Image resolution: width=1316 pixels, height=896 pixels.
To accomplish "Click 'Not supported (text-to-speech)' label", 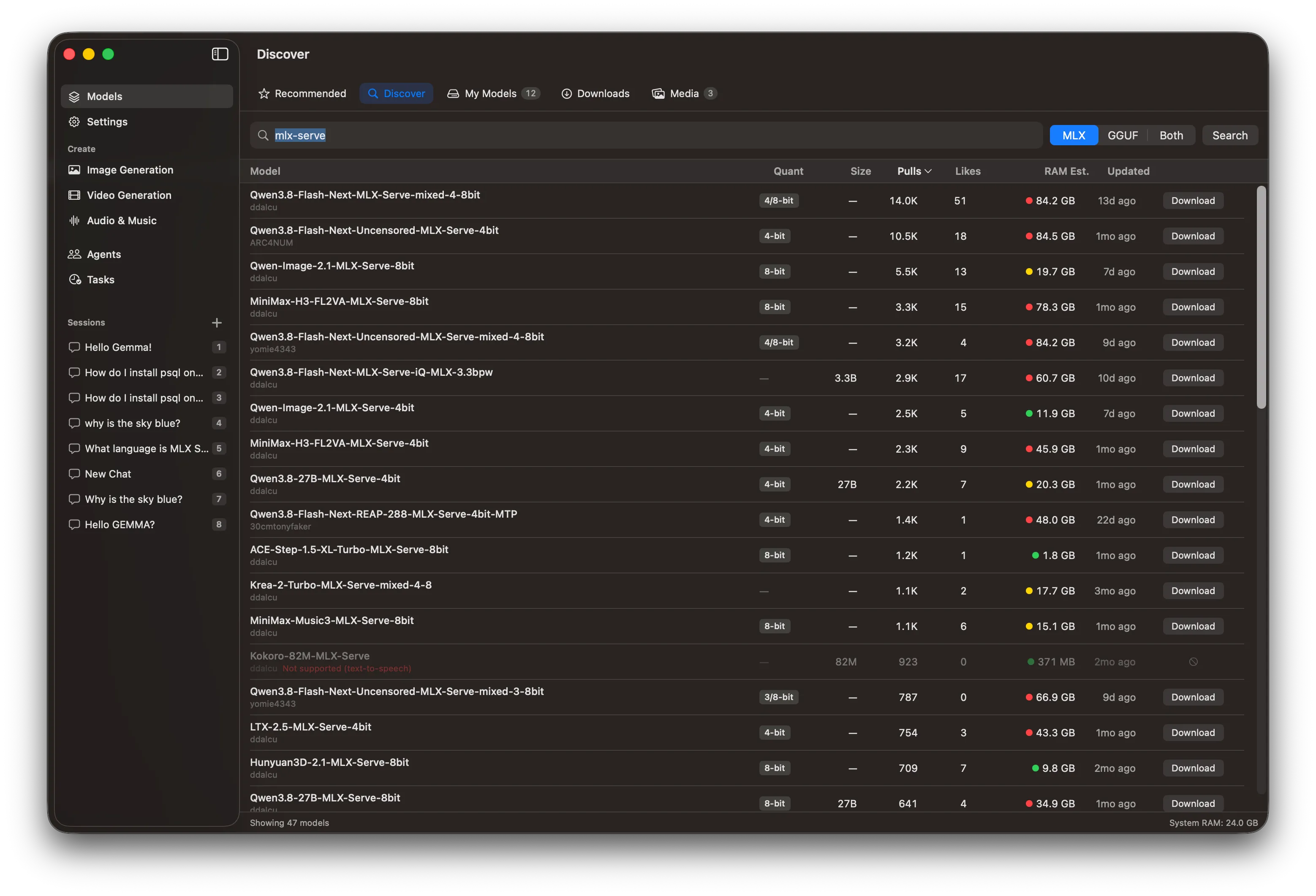I will (347, 668).
